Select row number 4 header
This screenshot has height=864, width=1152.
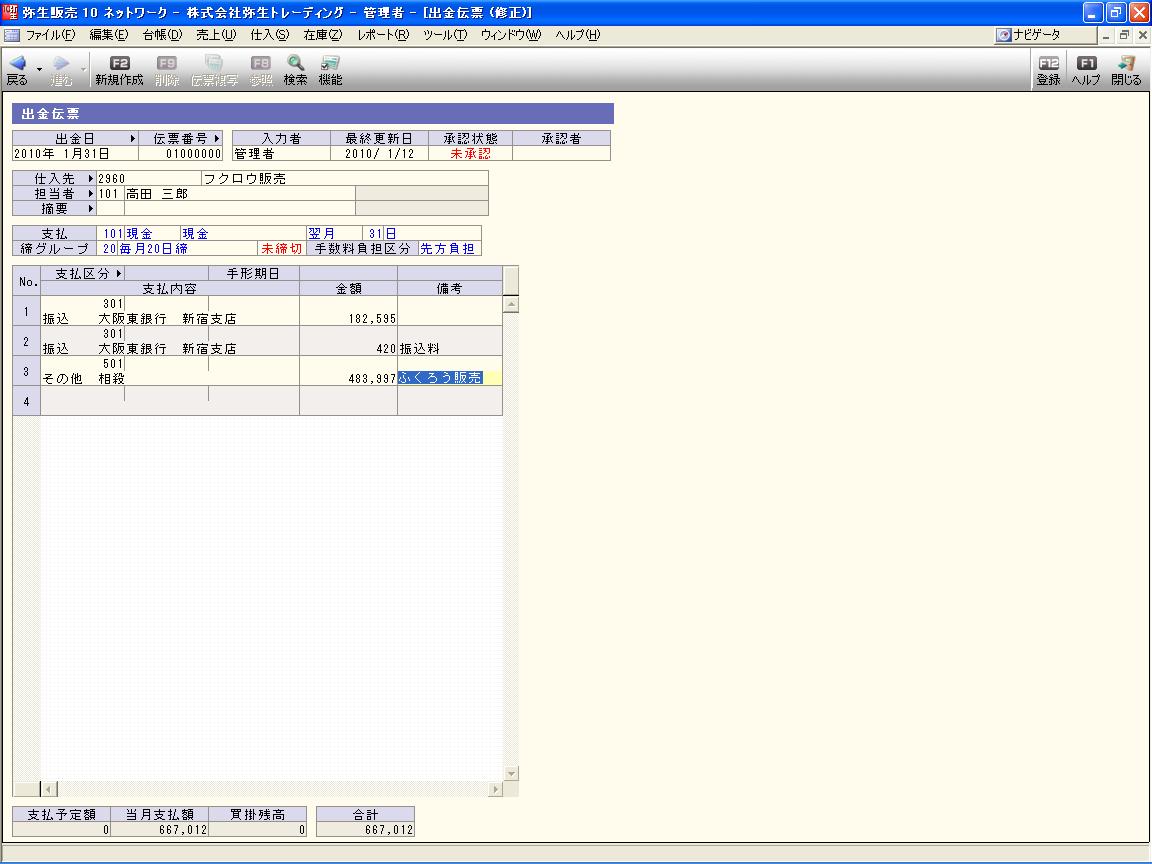click(x=26, y=401)
